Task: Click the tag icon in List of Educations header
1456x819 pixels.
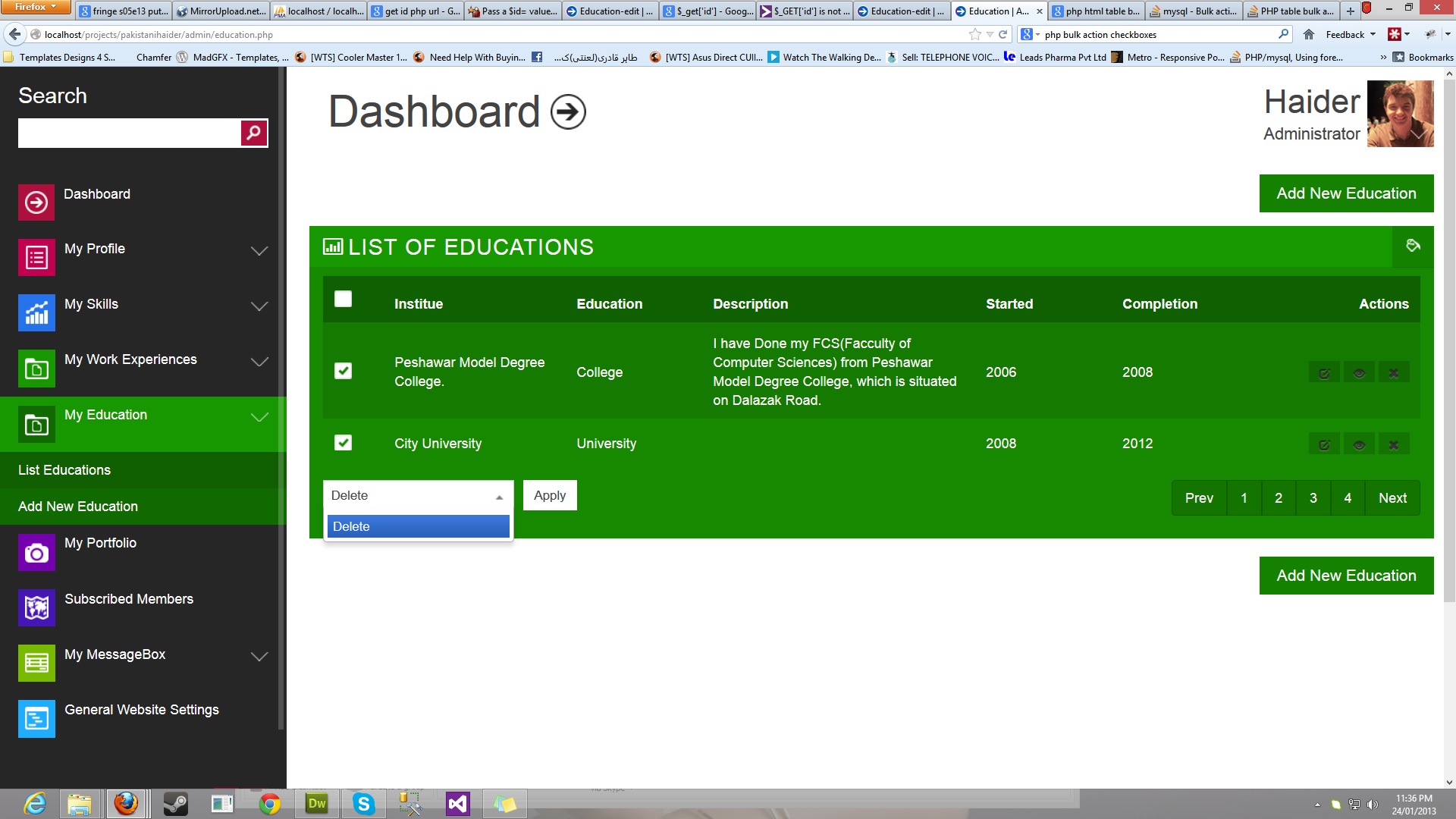Action: 1413,246
